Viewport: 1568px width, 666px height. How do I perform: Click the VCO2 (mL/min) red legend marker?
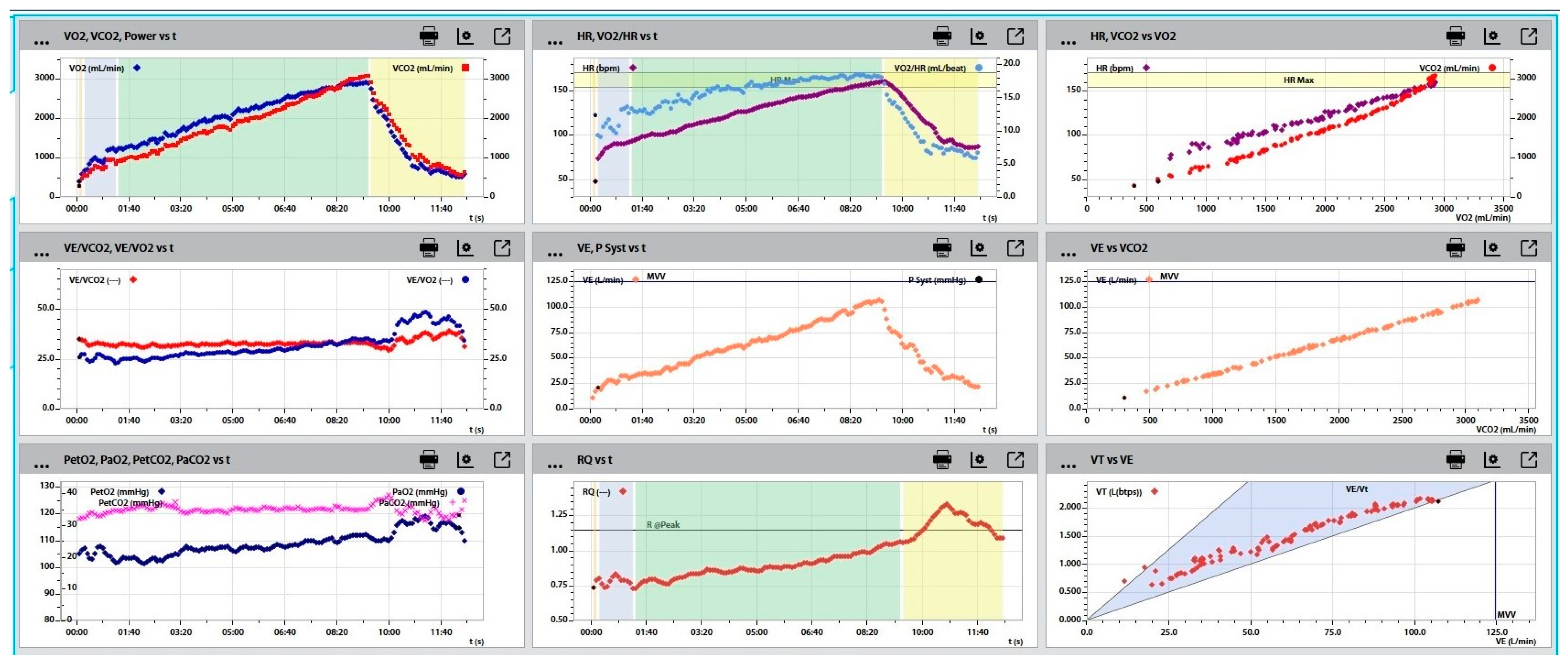coord(466,68)
